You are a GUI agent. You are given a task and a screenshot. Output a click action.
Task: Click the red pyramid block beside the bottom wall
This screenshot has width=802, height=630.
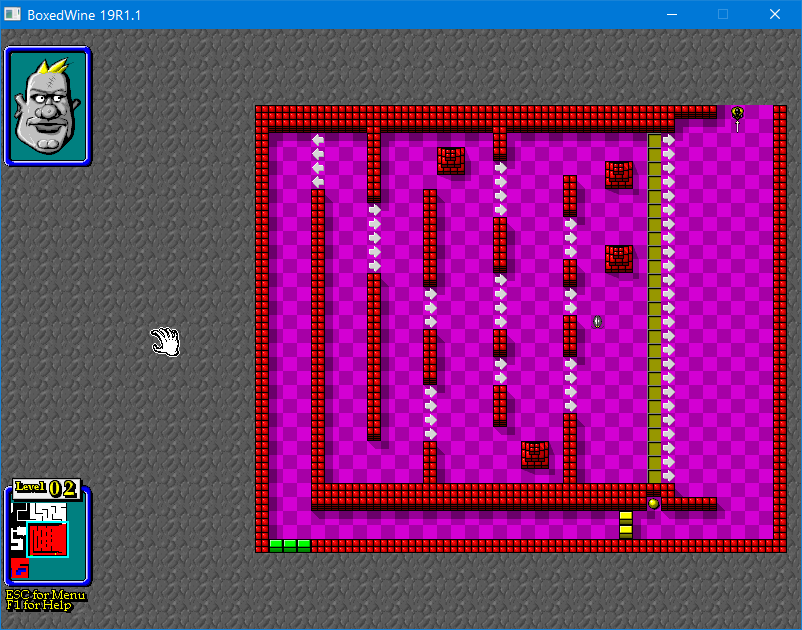535,455
